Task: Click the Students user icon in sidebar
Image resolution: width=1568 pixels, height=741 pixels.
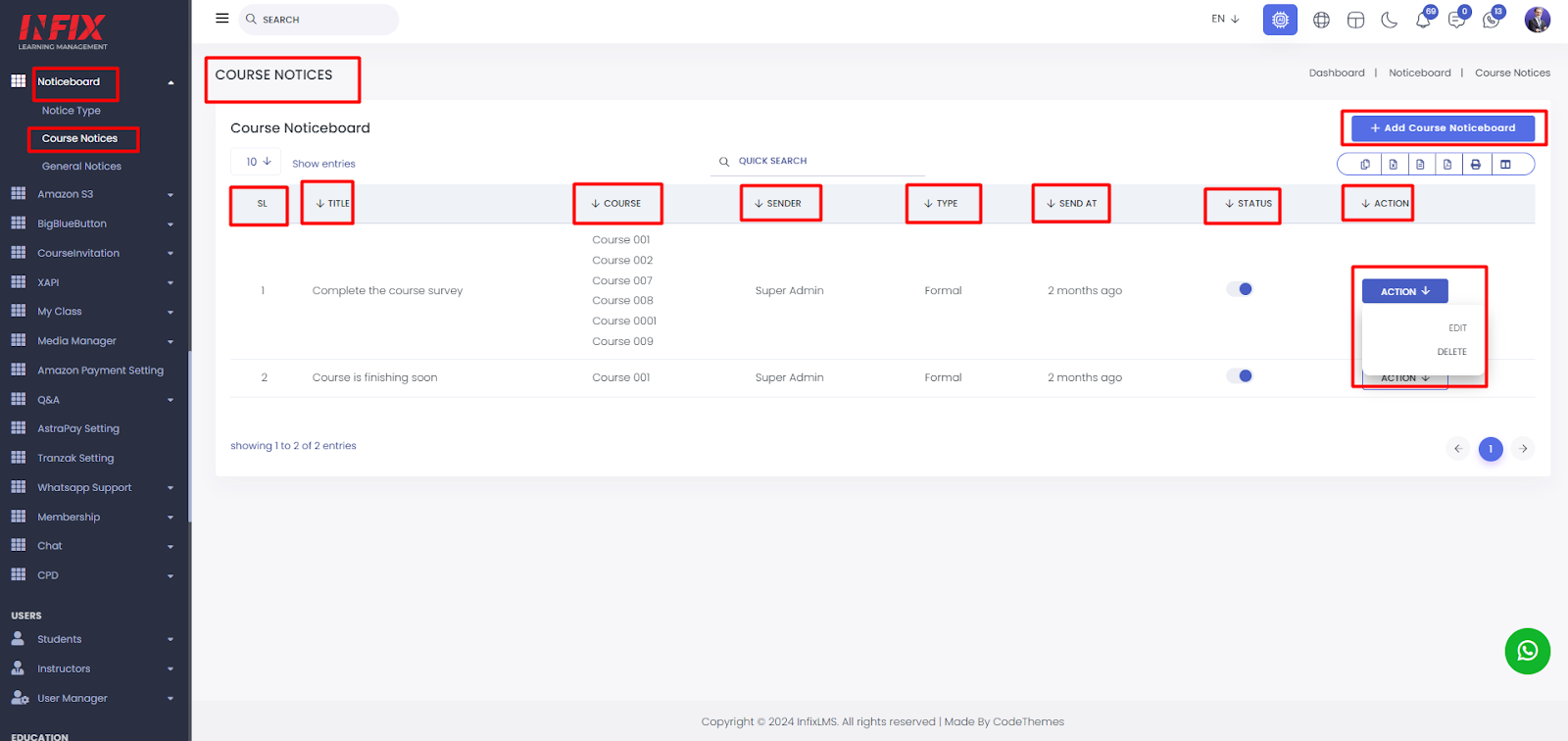Action: coord(18,638)
